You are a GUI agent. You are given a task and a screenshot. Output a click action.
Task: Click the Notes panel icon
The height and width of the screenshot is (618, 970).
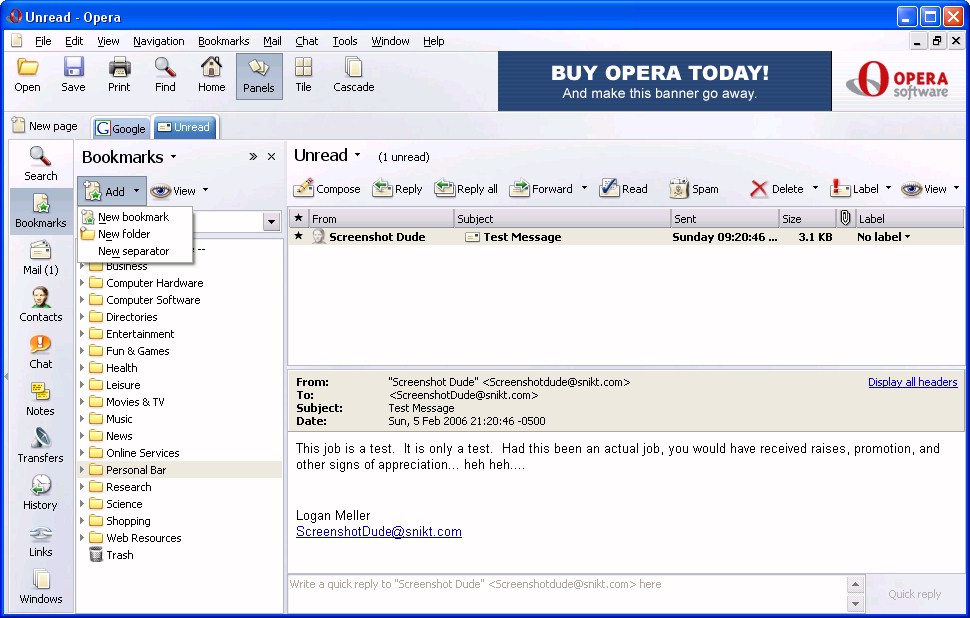coord(40,398)
